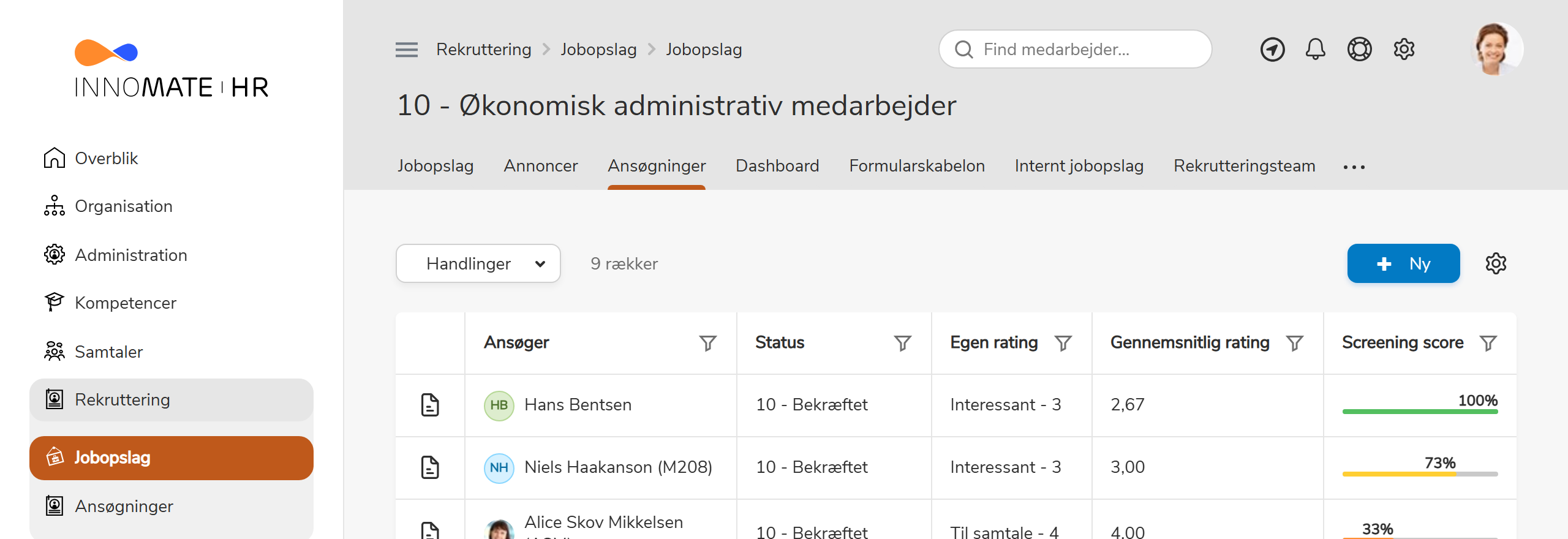Open the help lifebuoy icon
Image resolution: width=1568 pixels, height=539 pixels.
pyautogui.click(x=1359, y=49)
